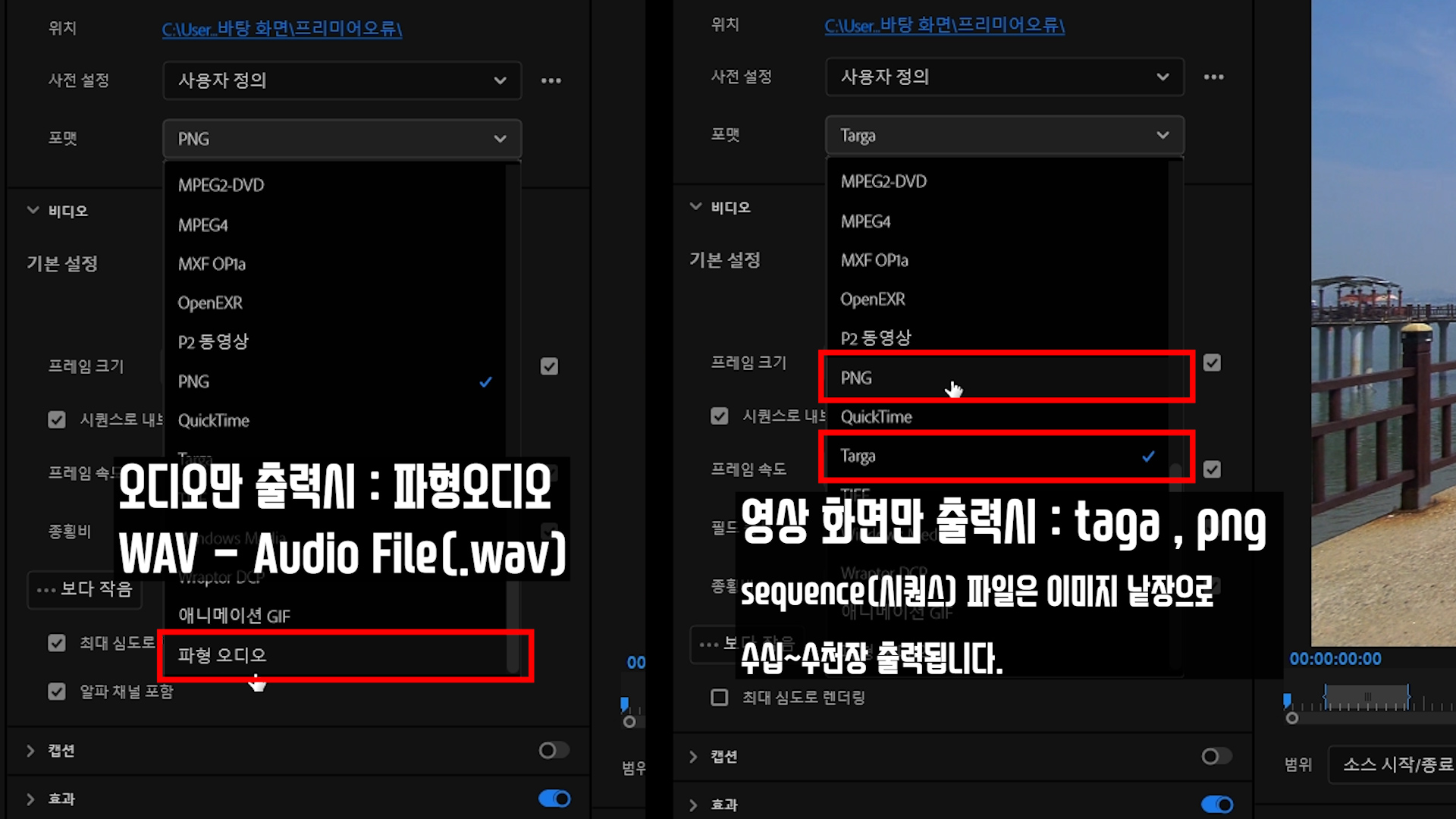
Task: Uncheck 알파 채널 포함 checkbox
Action: (x=57, y=692)
